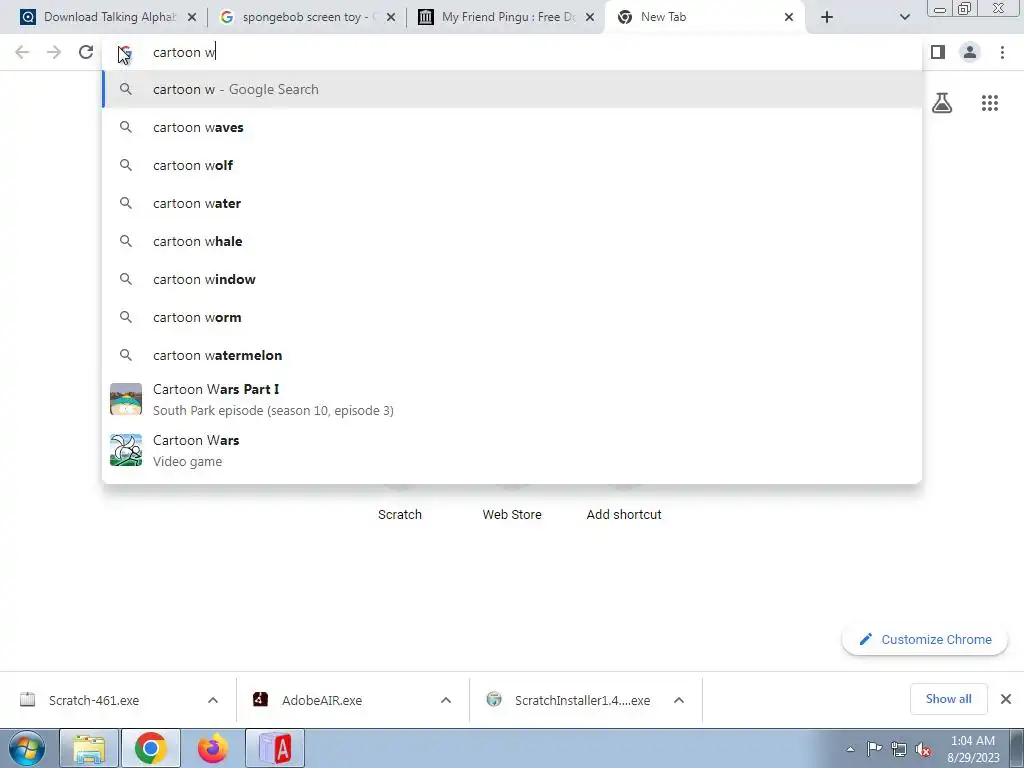Open a new tab with plus button
Viewport: 1024px width, 768px height.
827,17
